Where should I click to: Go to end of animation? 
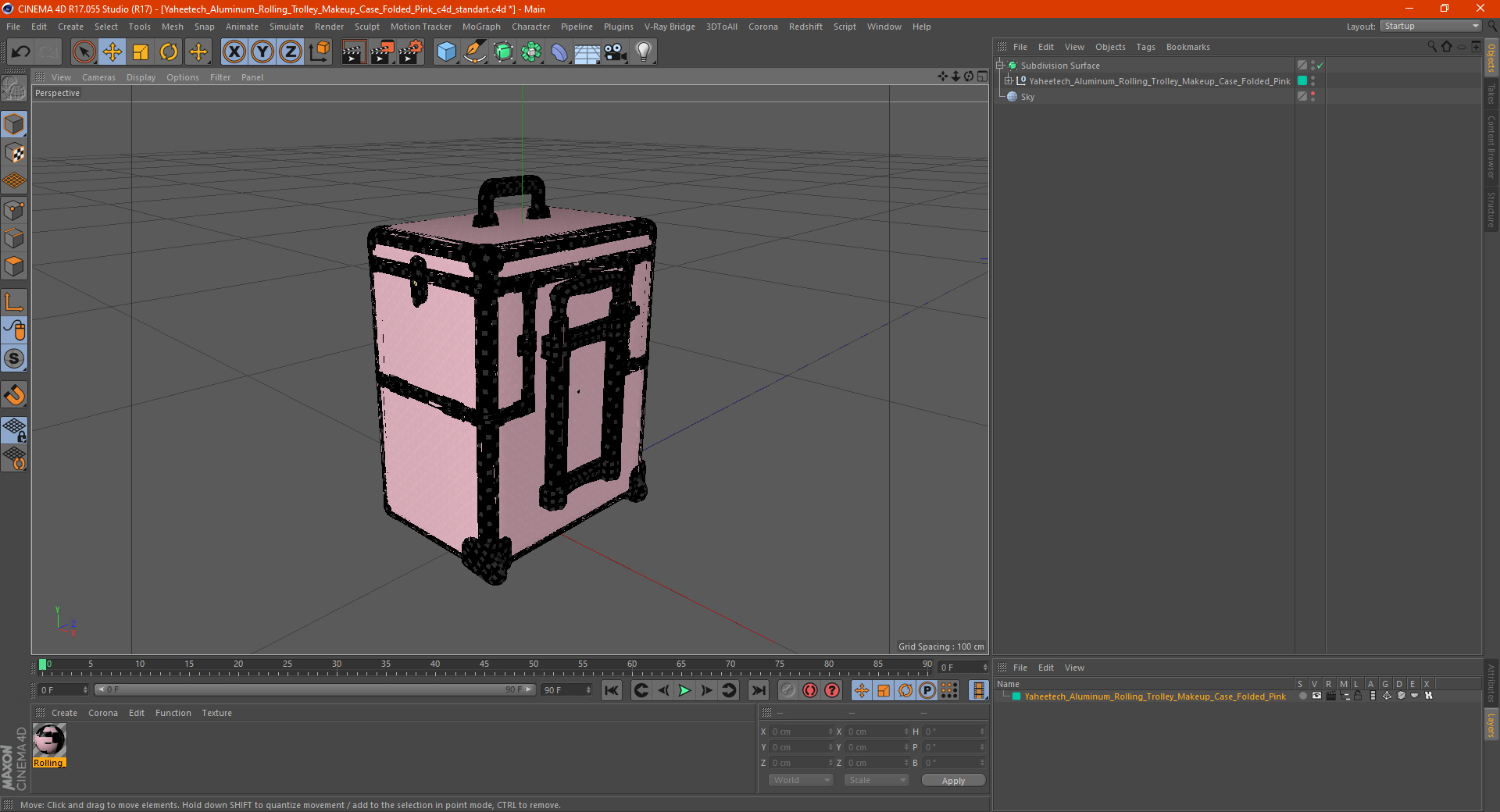point(758,690)
